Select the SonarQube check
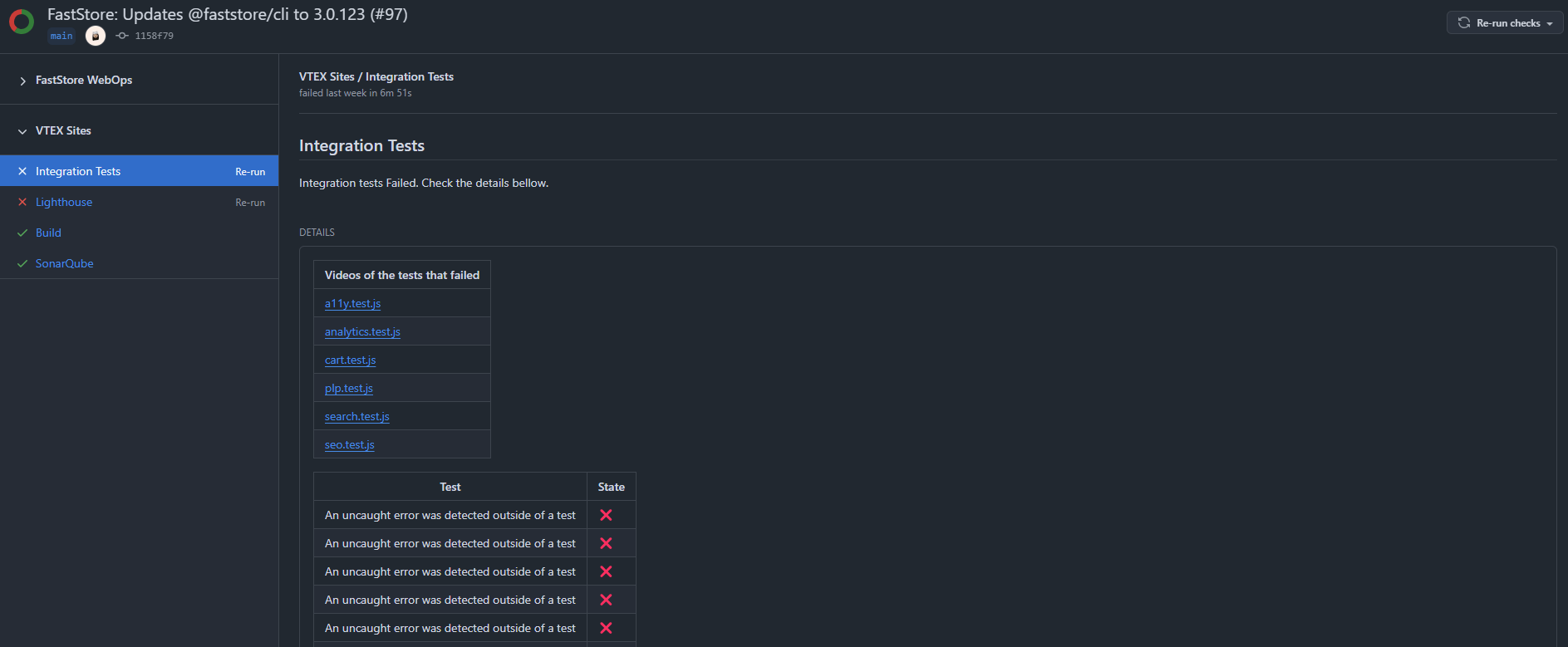1568x647 pixels. (64, 263)
